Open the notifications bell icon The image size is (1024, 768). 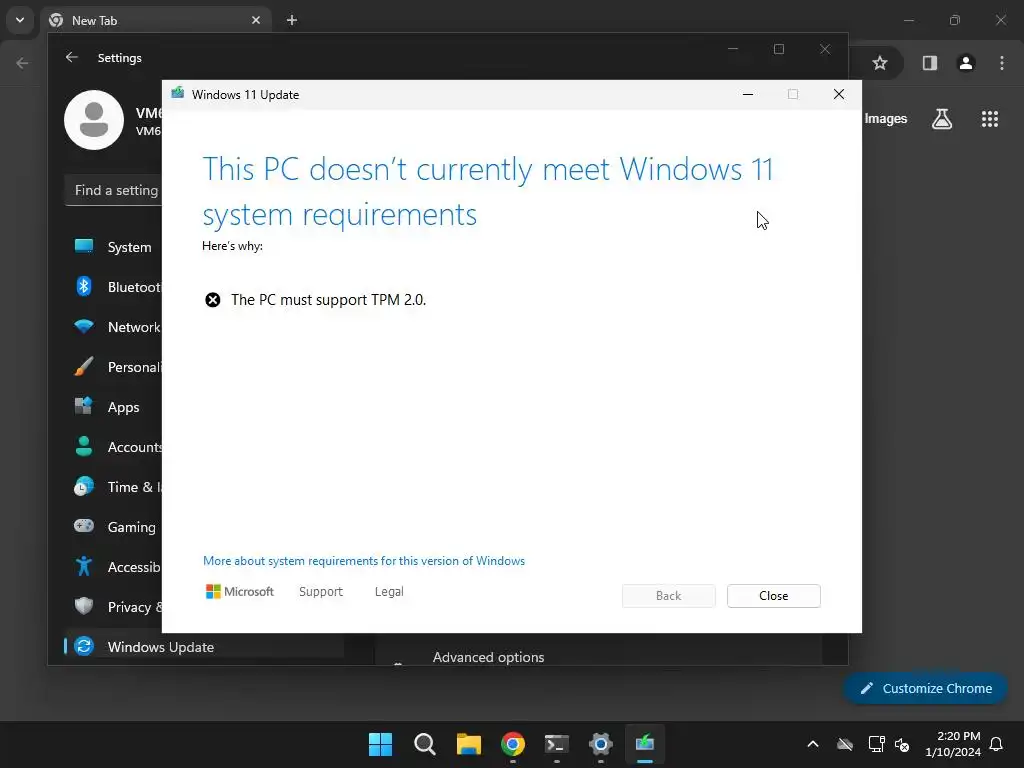coord(997,744)
